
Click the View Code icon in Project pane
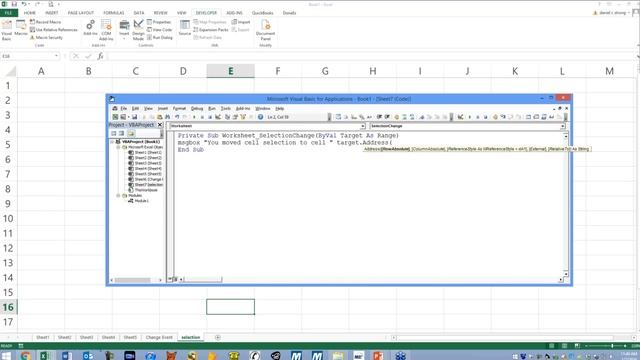[114, 133]
